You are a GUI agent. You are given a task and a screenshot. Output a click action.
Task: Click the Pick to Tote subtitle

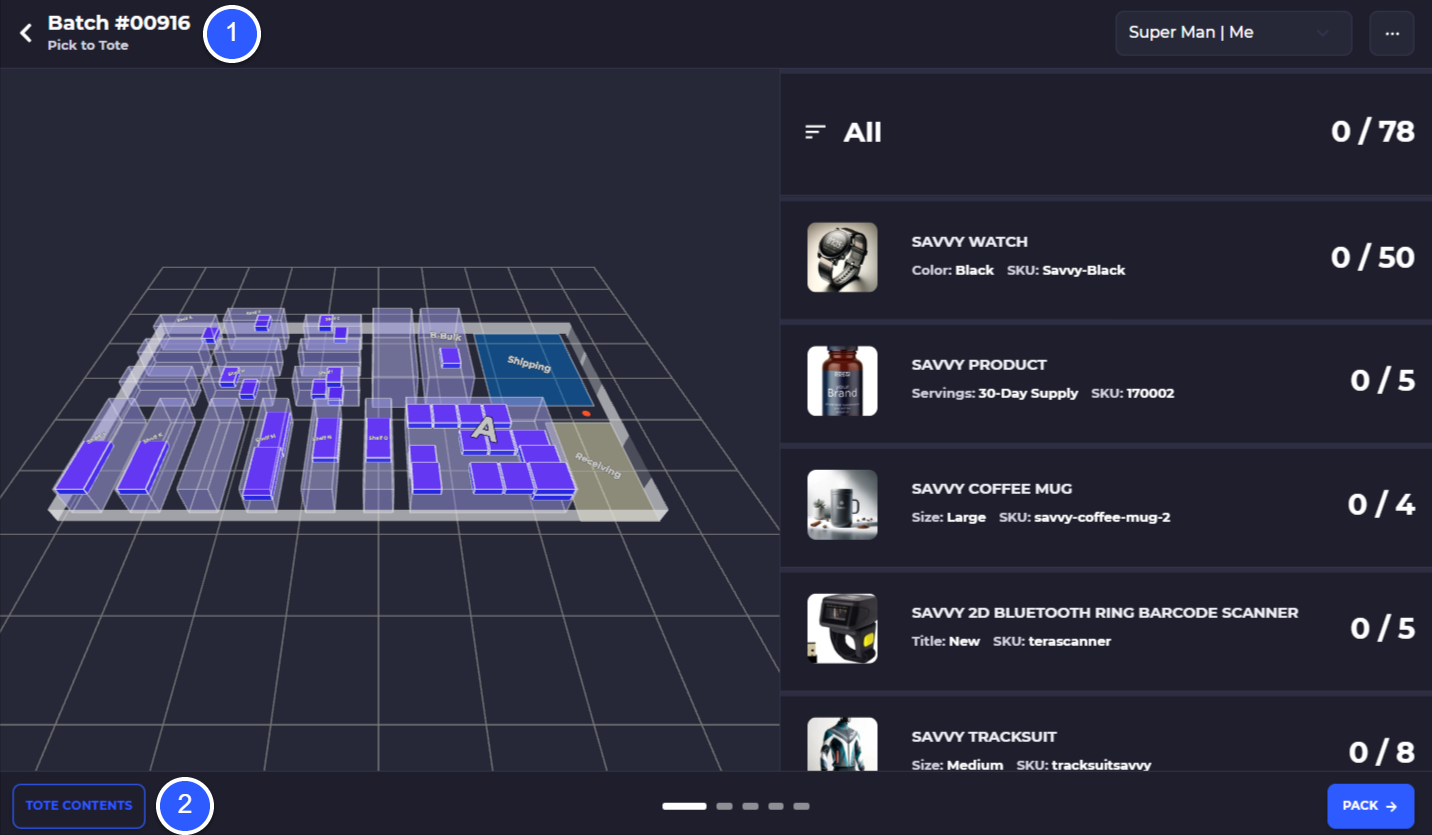point(88,46)
